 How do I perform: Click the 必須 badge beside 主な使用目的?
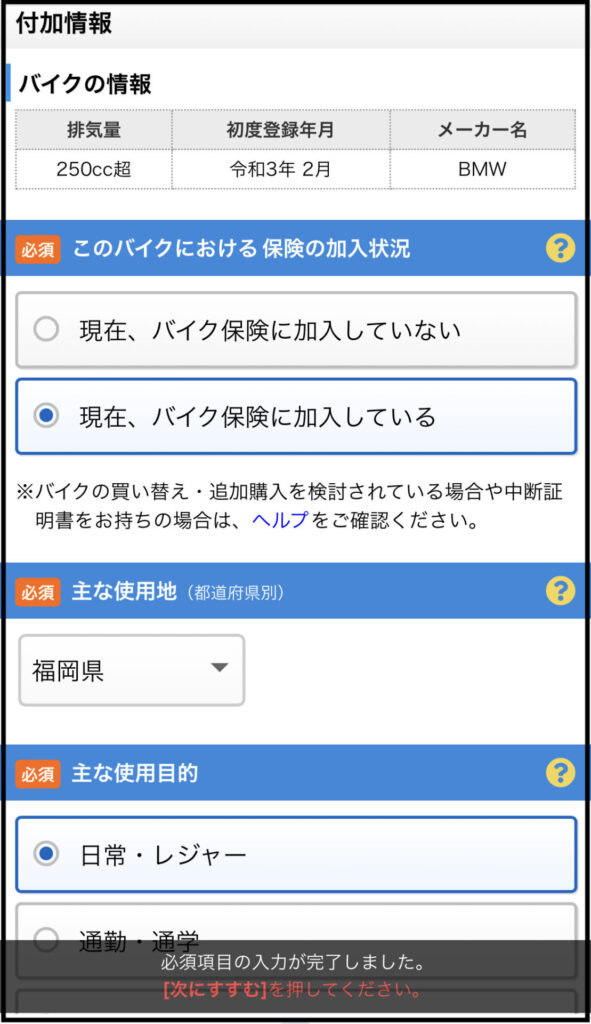pyautogui.click(x=38, y=774)
